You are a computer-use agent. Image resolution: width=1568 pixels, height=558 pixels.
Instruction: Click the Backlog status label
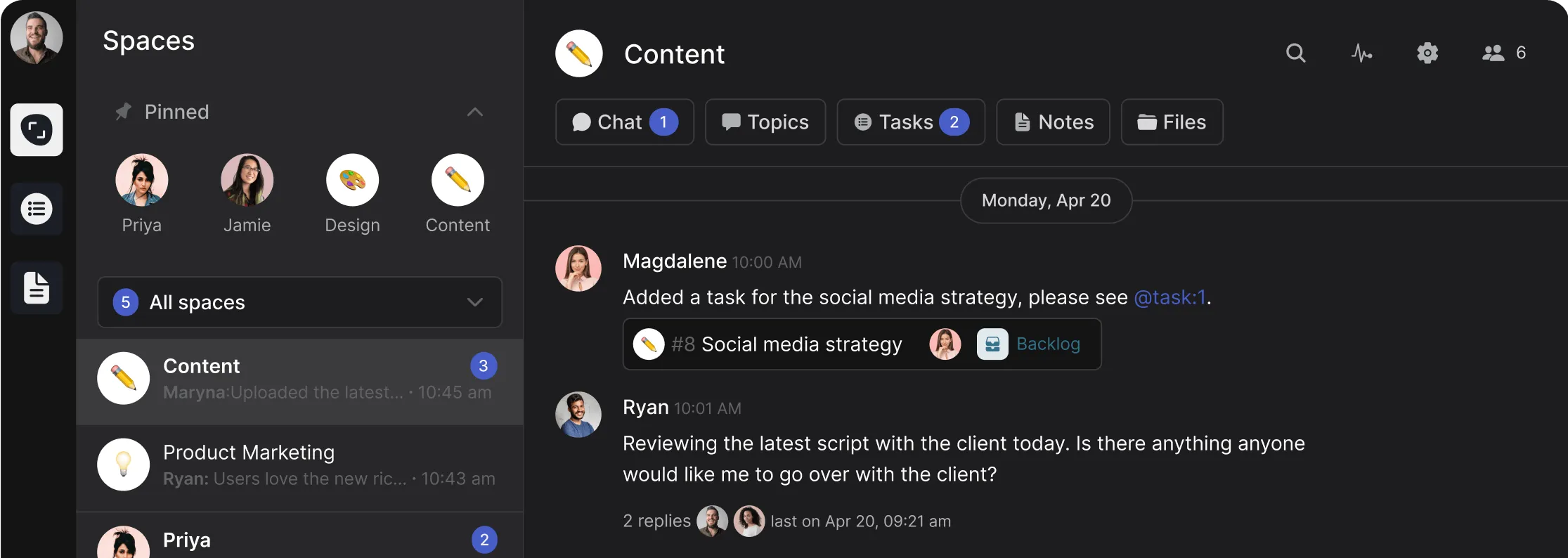[x=1049, y=344]
